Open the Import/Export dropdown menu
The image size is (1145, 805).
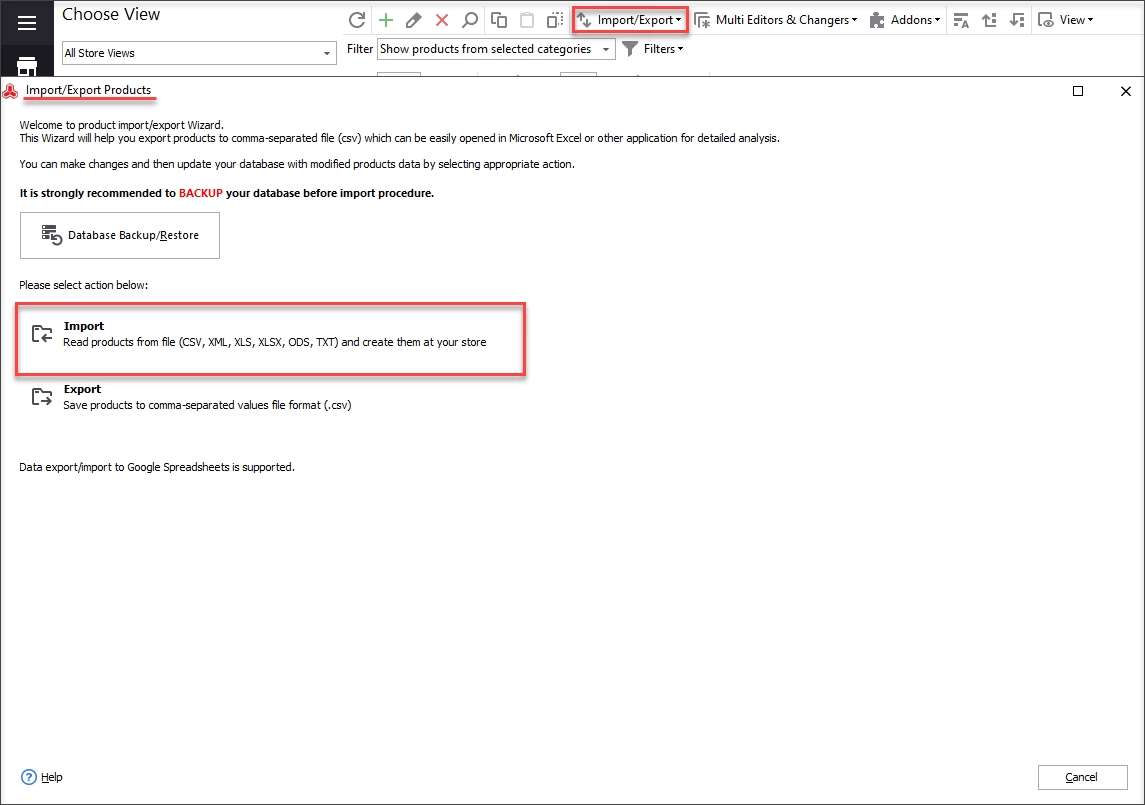[630, 20]
